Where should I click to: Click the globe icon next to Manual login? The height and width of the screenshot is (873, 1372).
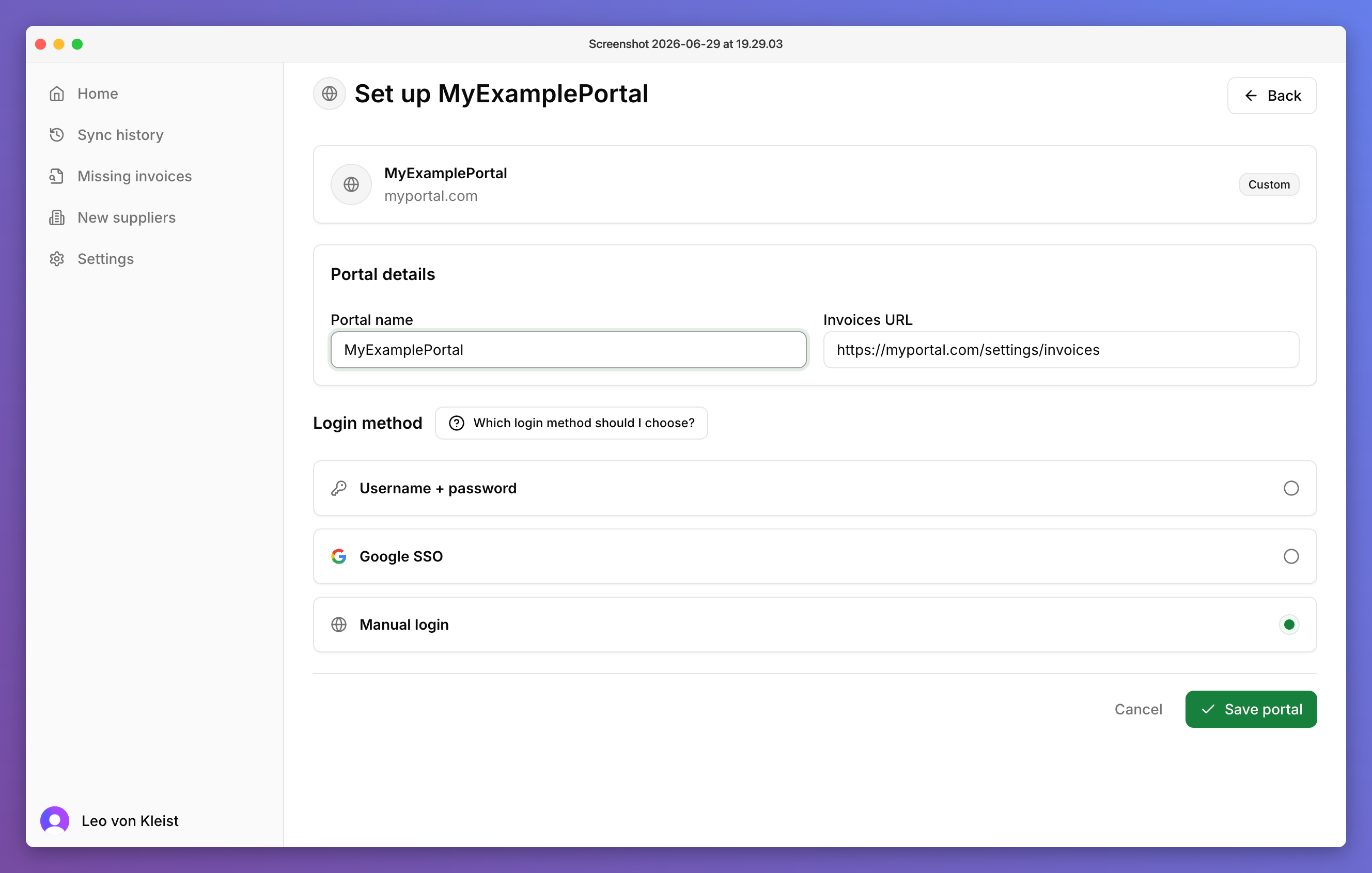point(339,625)
